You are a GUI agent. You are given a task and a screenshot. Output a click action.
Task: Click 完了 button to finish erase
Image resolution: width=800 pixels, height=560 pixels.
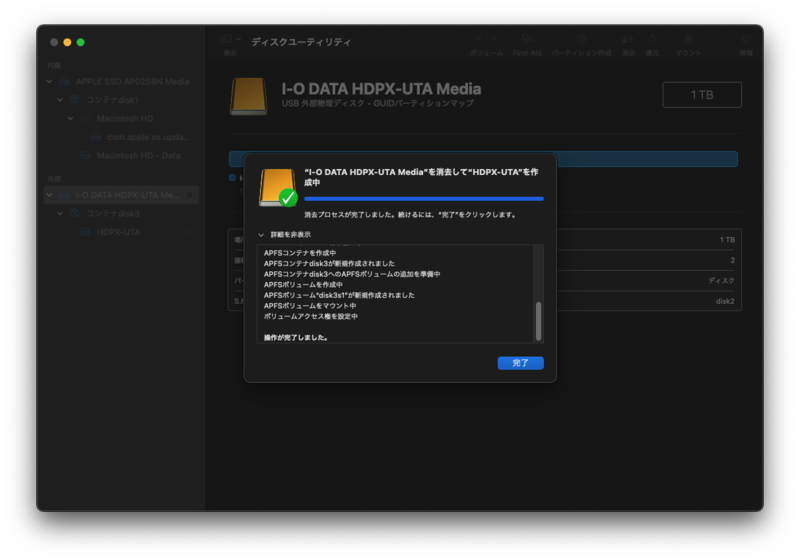520,363
